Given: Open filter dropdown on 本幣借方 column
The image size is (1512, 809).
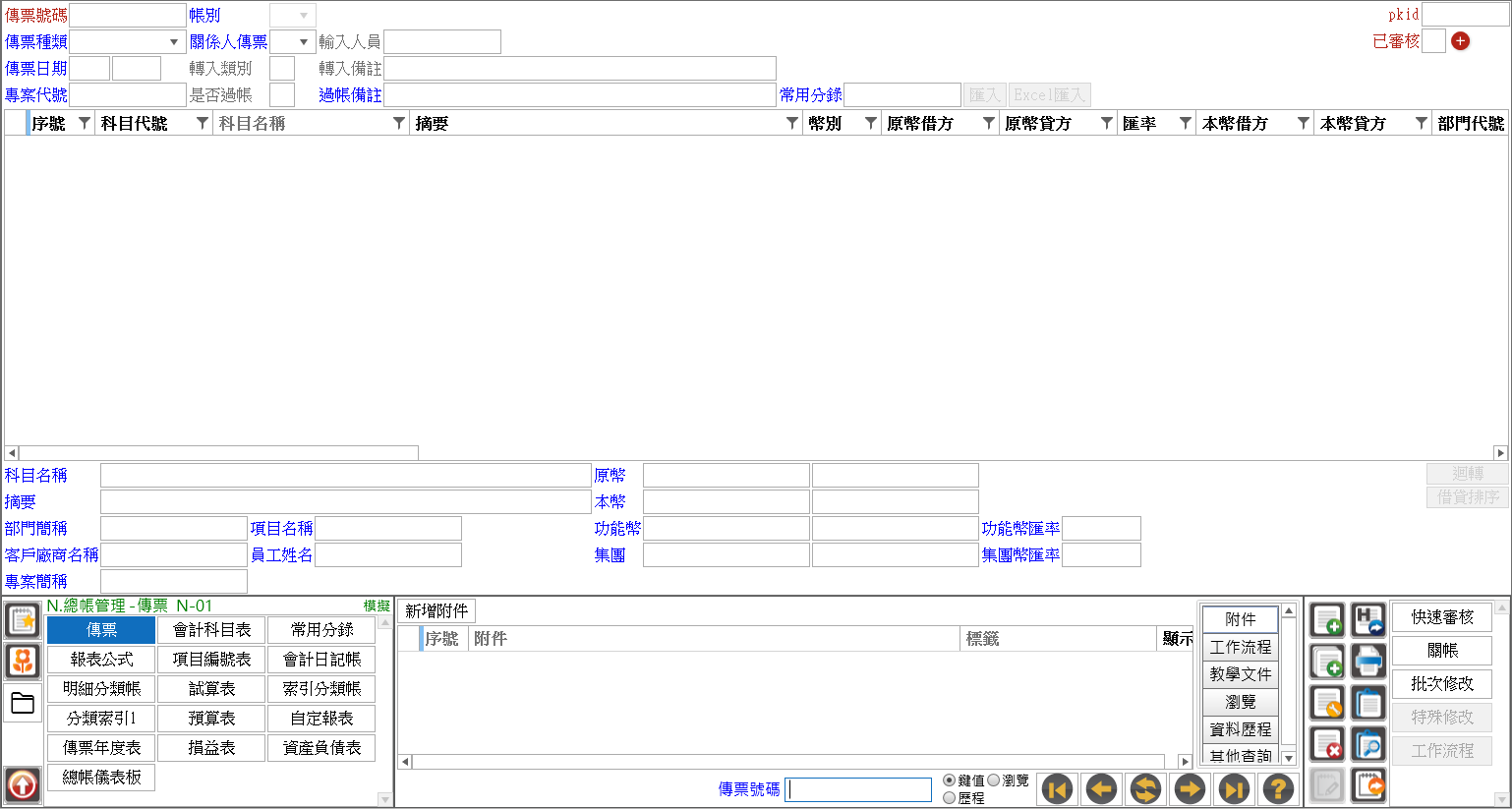Looking at the screenshot, I should [x=1304, y=123].
